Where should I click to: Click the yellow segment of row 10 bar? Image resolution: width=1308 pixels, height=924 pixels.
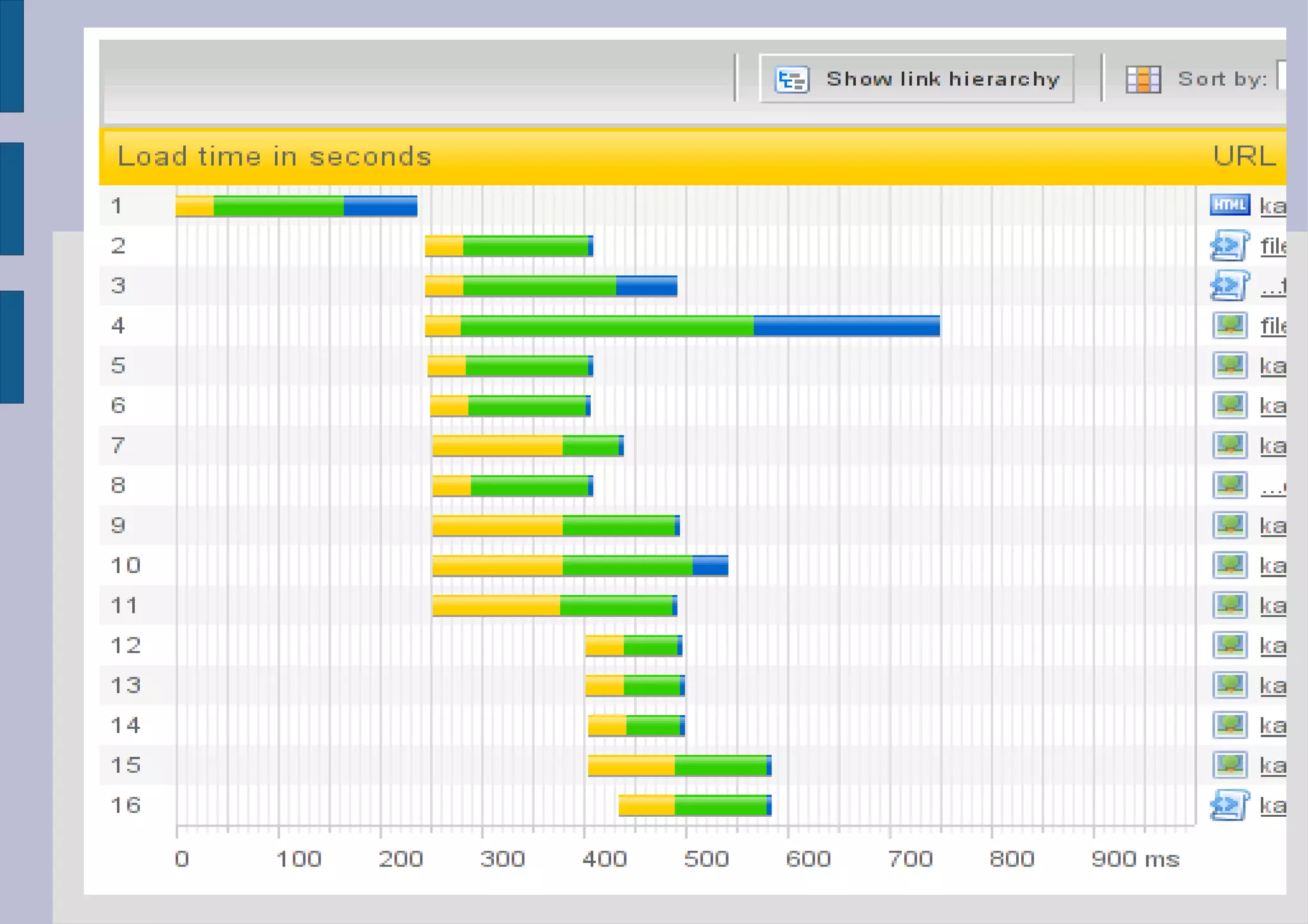(497, 566)
